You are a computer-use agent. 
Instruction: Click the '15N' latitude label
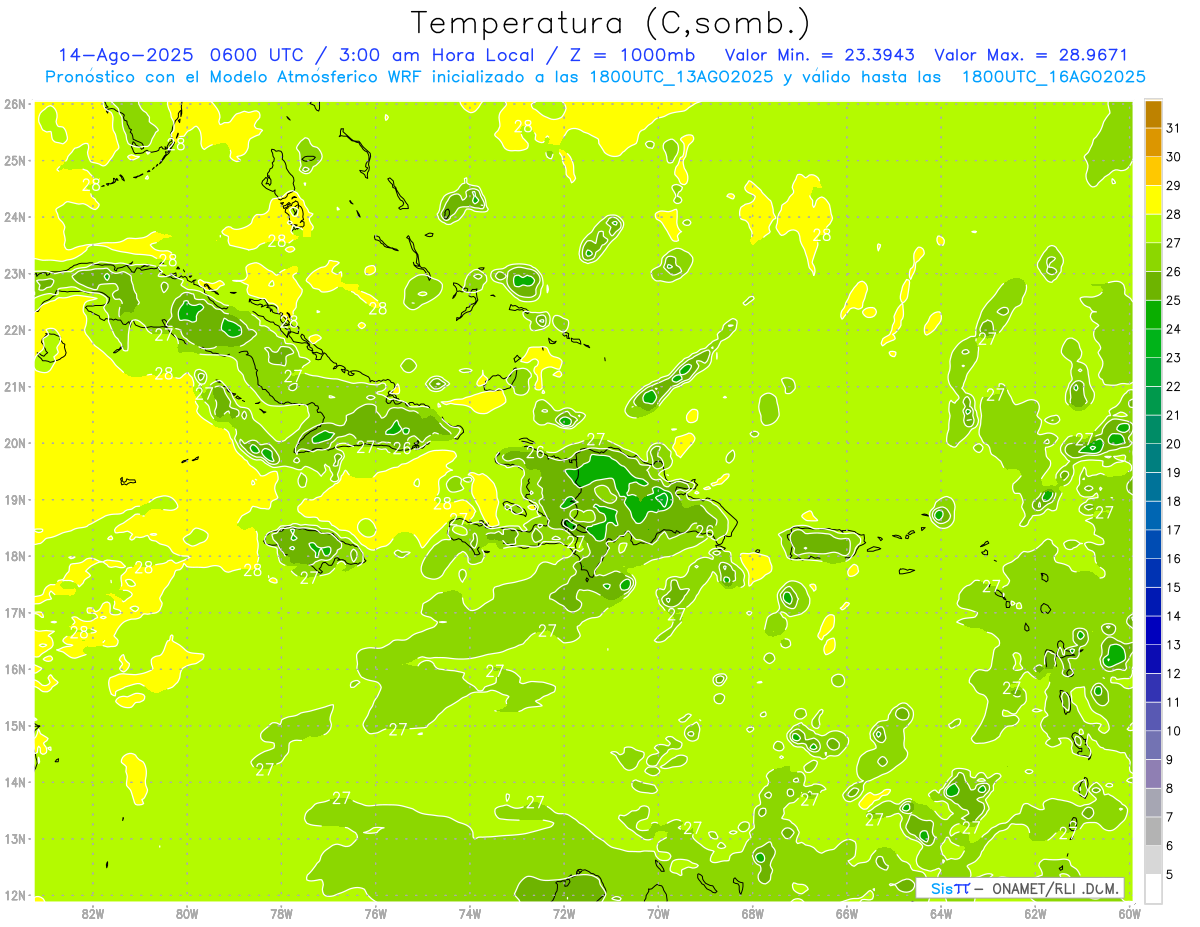[x=15, y=725]
